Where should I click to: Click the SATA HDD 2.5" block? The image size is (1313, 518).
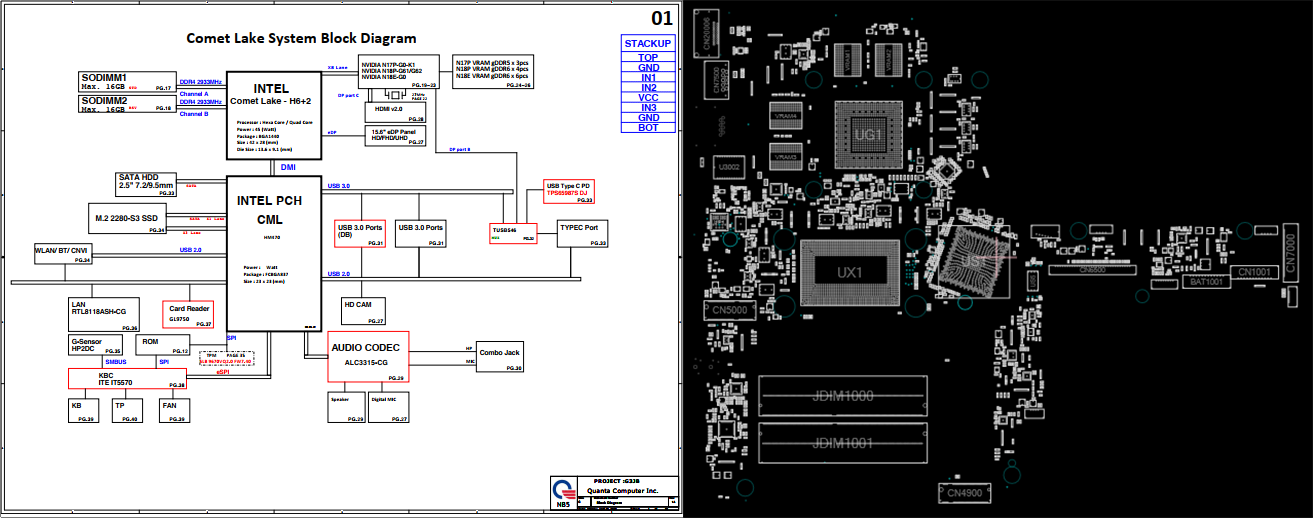(x=146, y=185)
